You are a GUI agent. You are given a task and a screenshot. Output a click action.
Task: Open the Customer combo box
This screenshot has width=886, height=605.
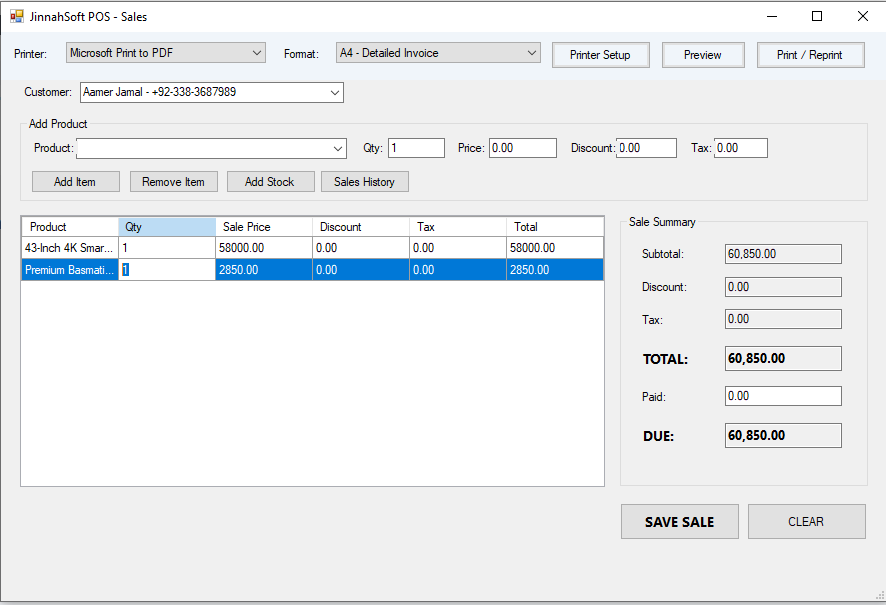click(212, 93)
